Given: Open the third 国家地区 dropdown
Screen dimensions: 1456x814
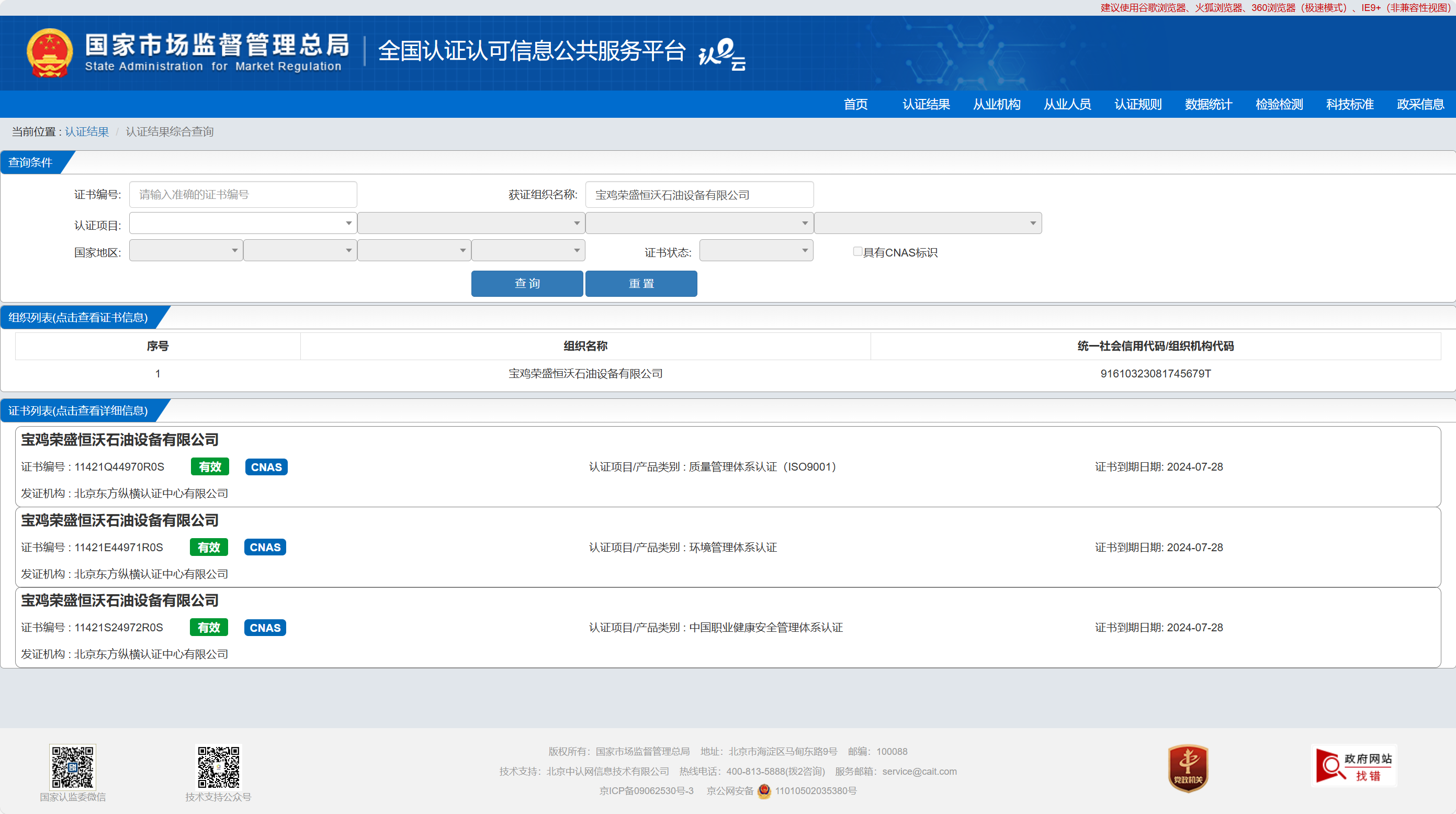Looking at the screenshot, I should tap(414, 251).
